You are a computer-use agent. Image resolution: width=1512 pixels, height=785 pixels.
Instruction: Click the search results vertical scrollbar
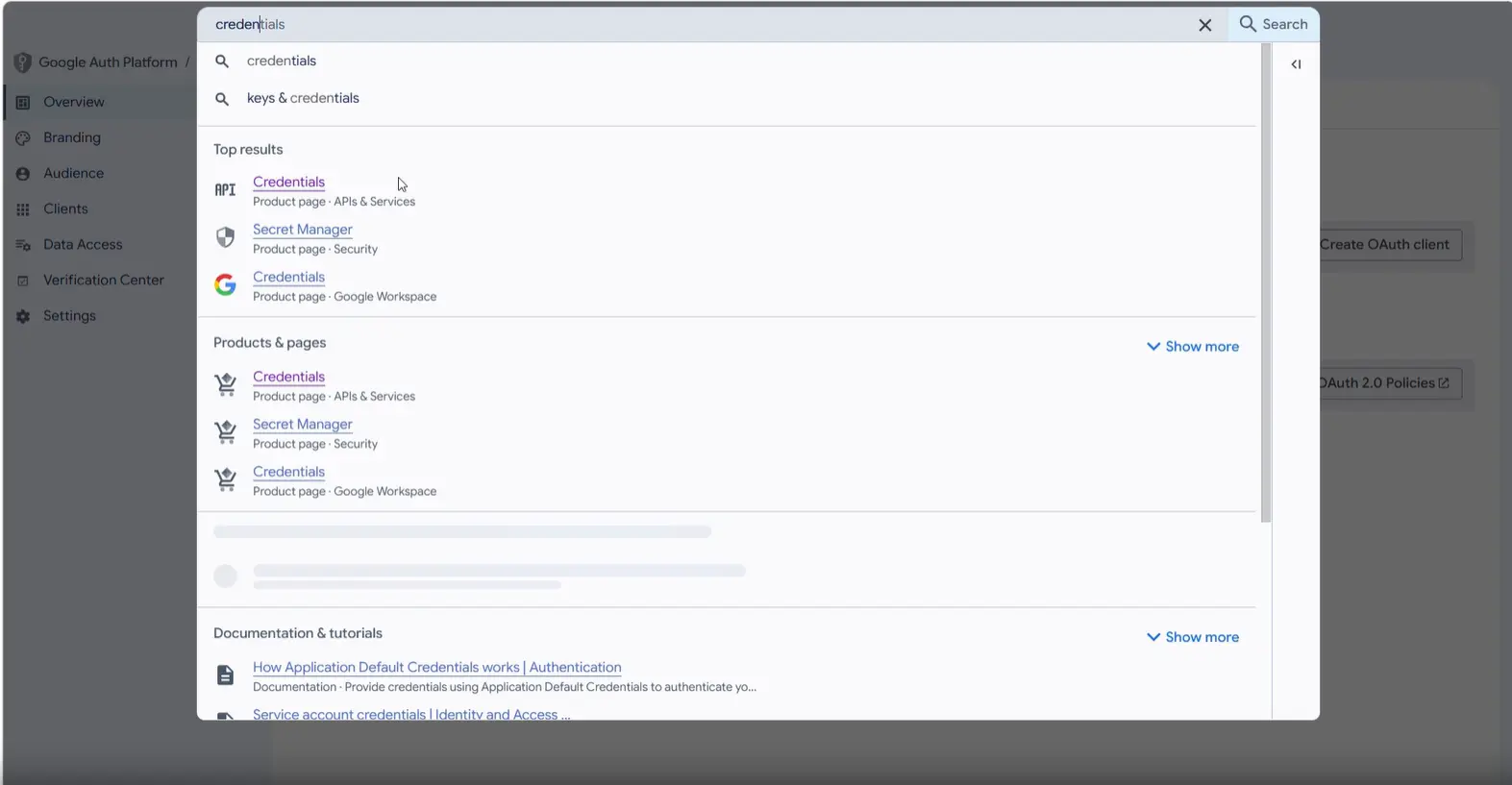(x=1266, y=282)
